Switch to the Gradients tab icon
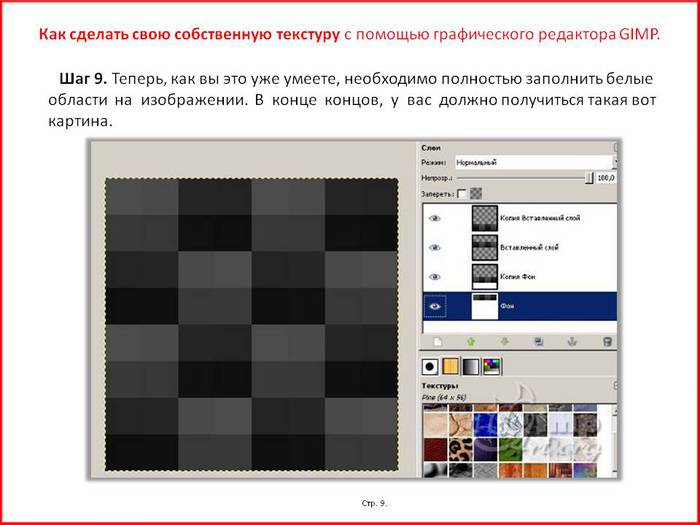The width and height of the screenshot is (700, 525). 471,367
